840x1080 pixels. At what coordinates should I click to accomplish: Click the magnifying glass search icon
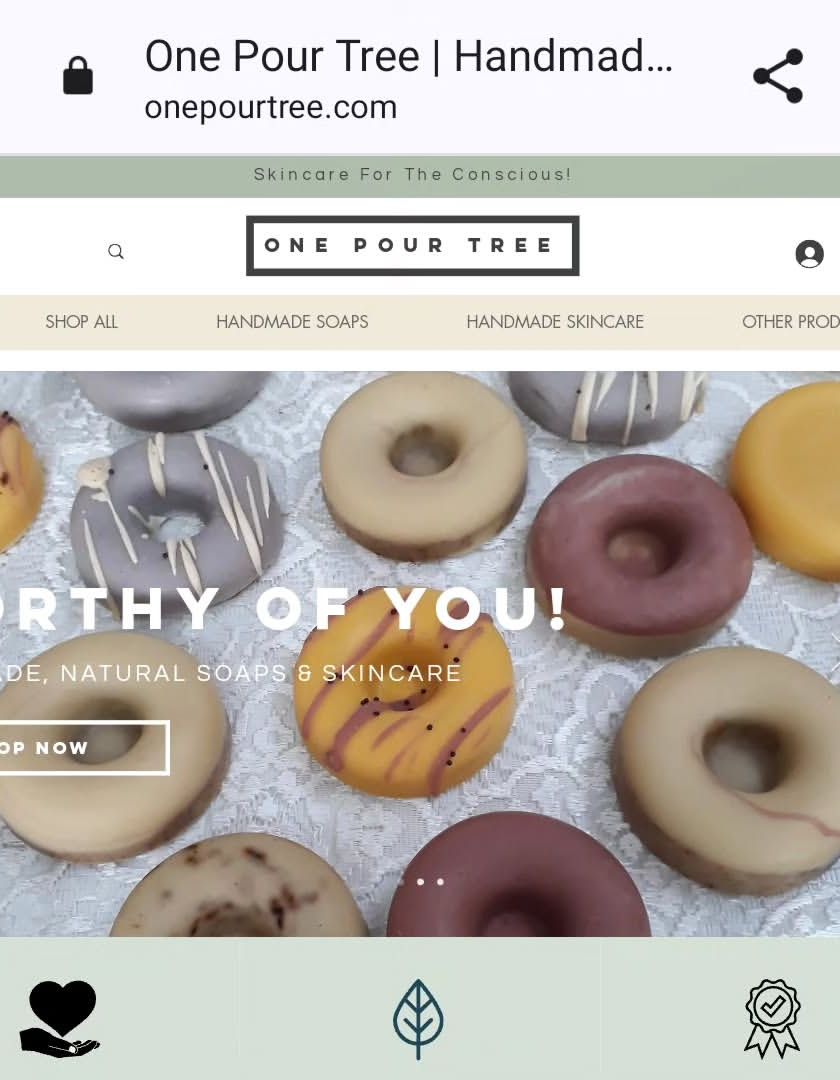(116, 251)
